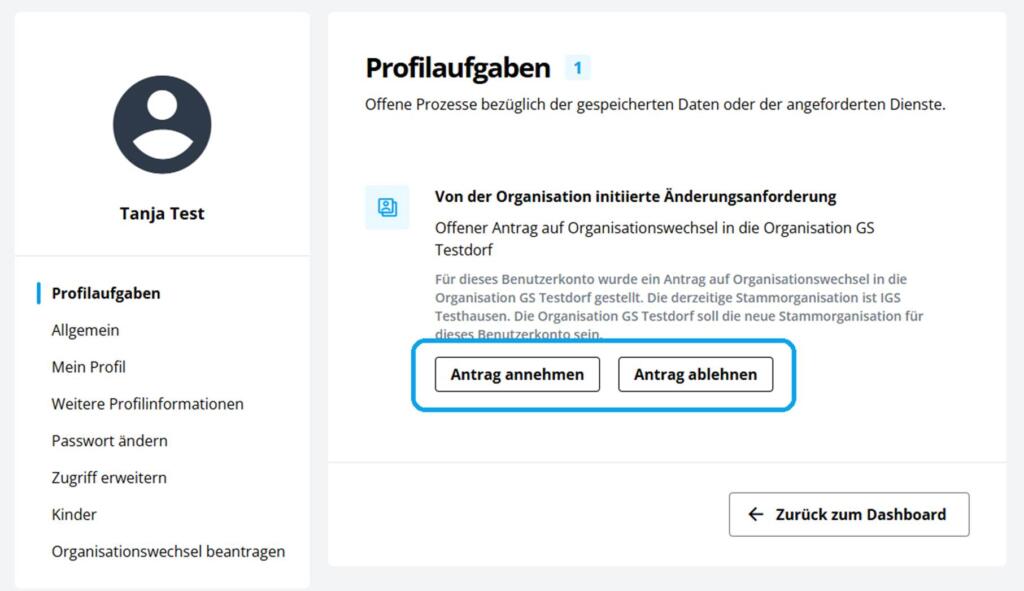Decline the request with Antrag ablehnen

pos(696,374)
